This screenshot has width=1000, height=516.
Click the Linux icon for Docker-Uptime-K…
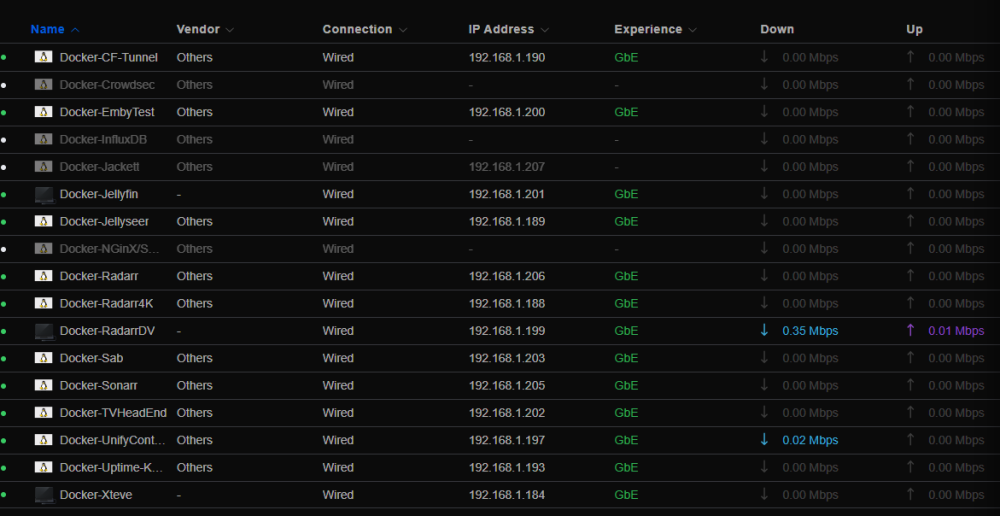43,468
